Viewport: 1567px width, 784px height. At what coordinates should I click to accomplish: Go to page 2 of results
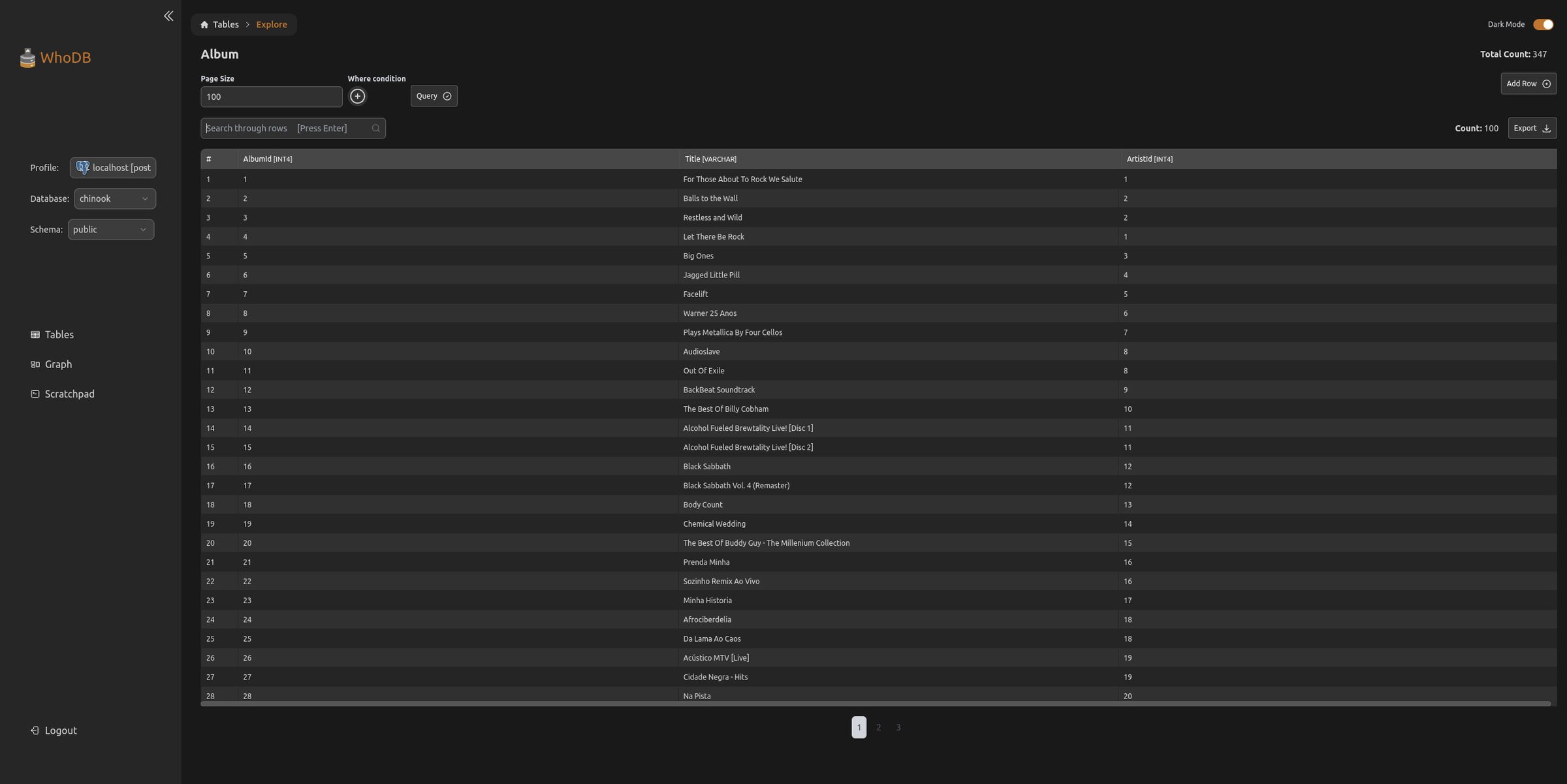[x=878, y=727]
